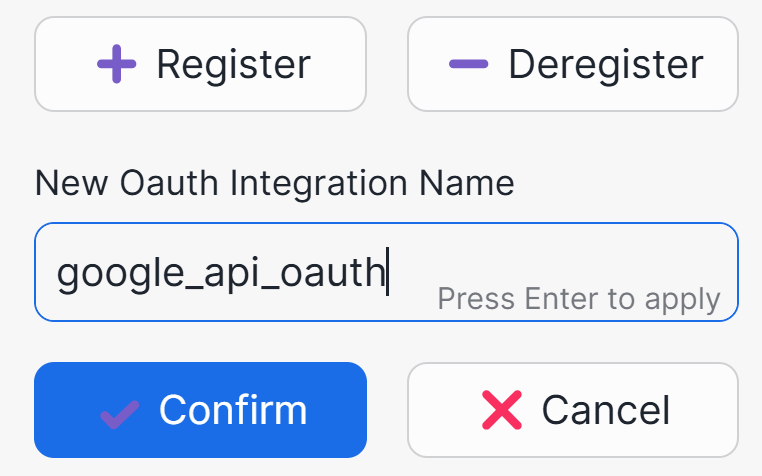Click the purple plus icon on Register

[116, 65]
